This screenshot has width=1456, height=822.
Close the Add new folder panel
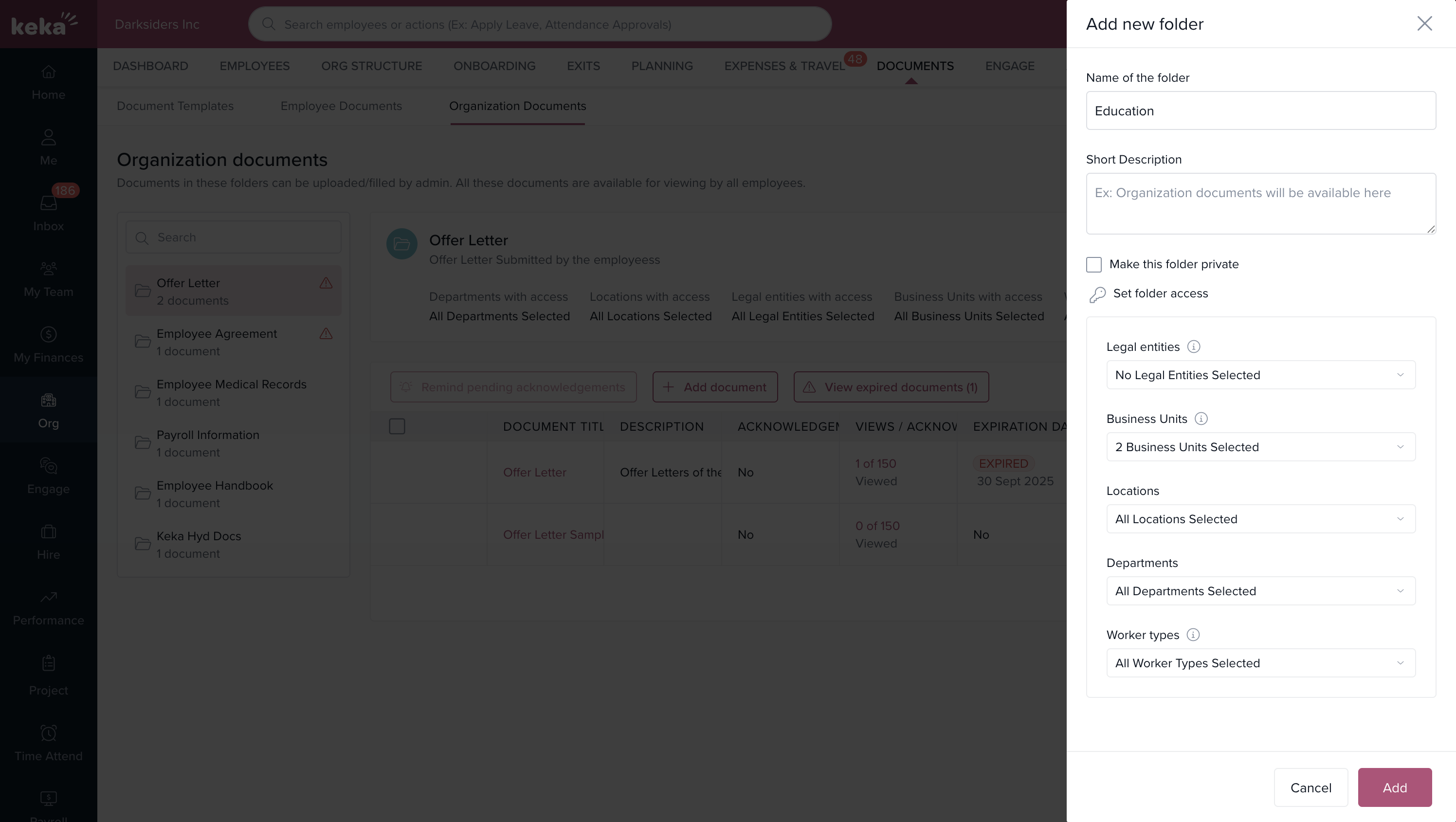coord(1424,24)
